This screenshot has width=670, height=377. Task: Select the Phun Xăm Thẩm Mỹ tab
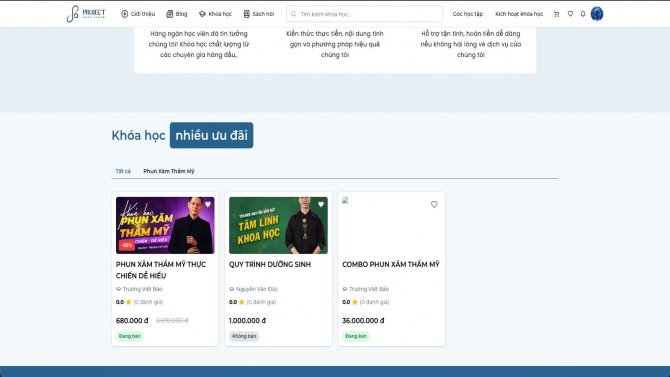pos(168,171)
